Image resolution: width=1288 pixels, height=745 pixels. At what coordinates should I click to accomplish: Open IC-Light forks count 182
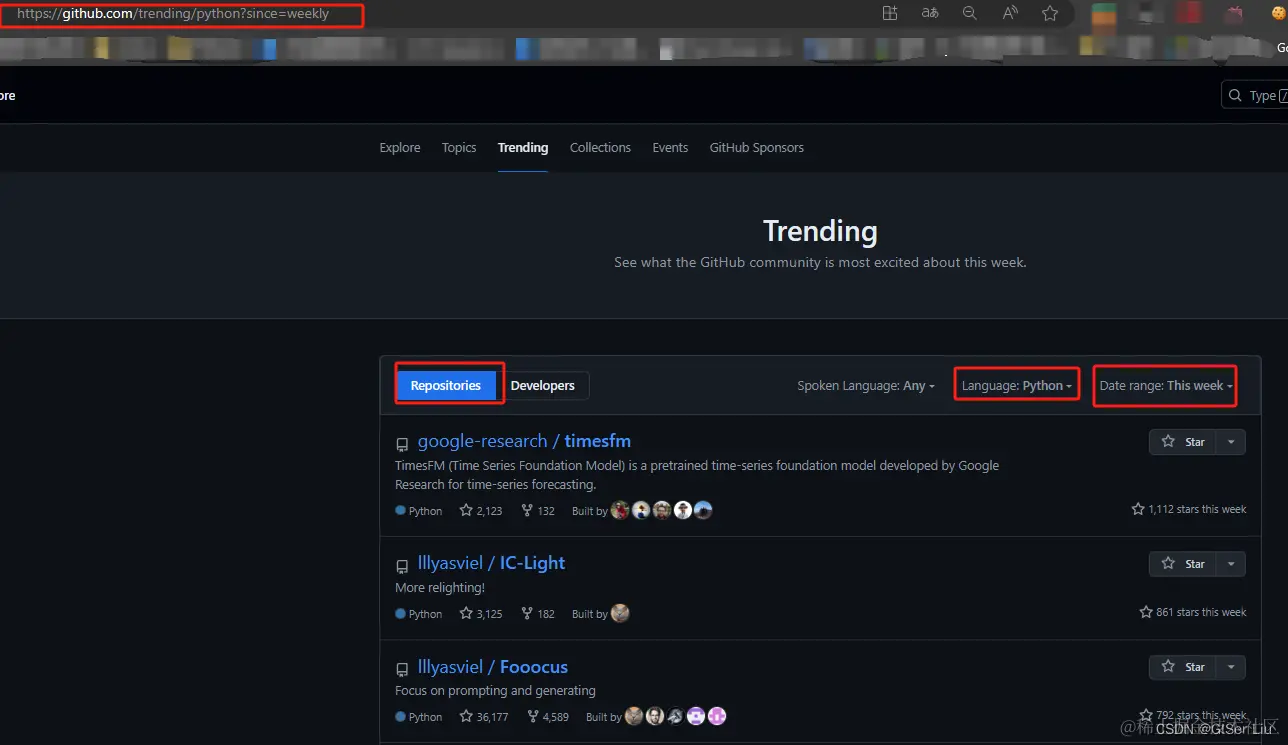[538, 613]
